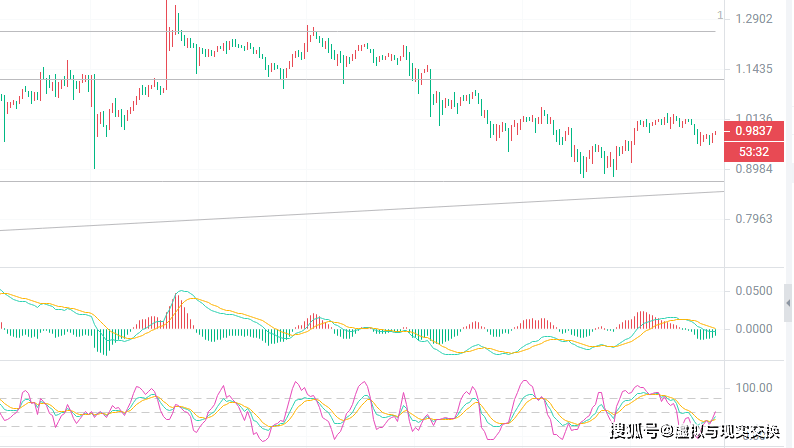
Task: Click the 0.0000 MACD axis label
Action: coord(753,329)
